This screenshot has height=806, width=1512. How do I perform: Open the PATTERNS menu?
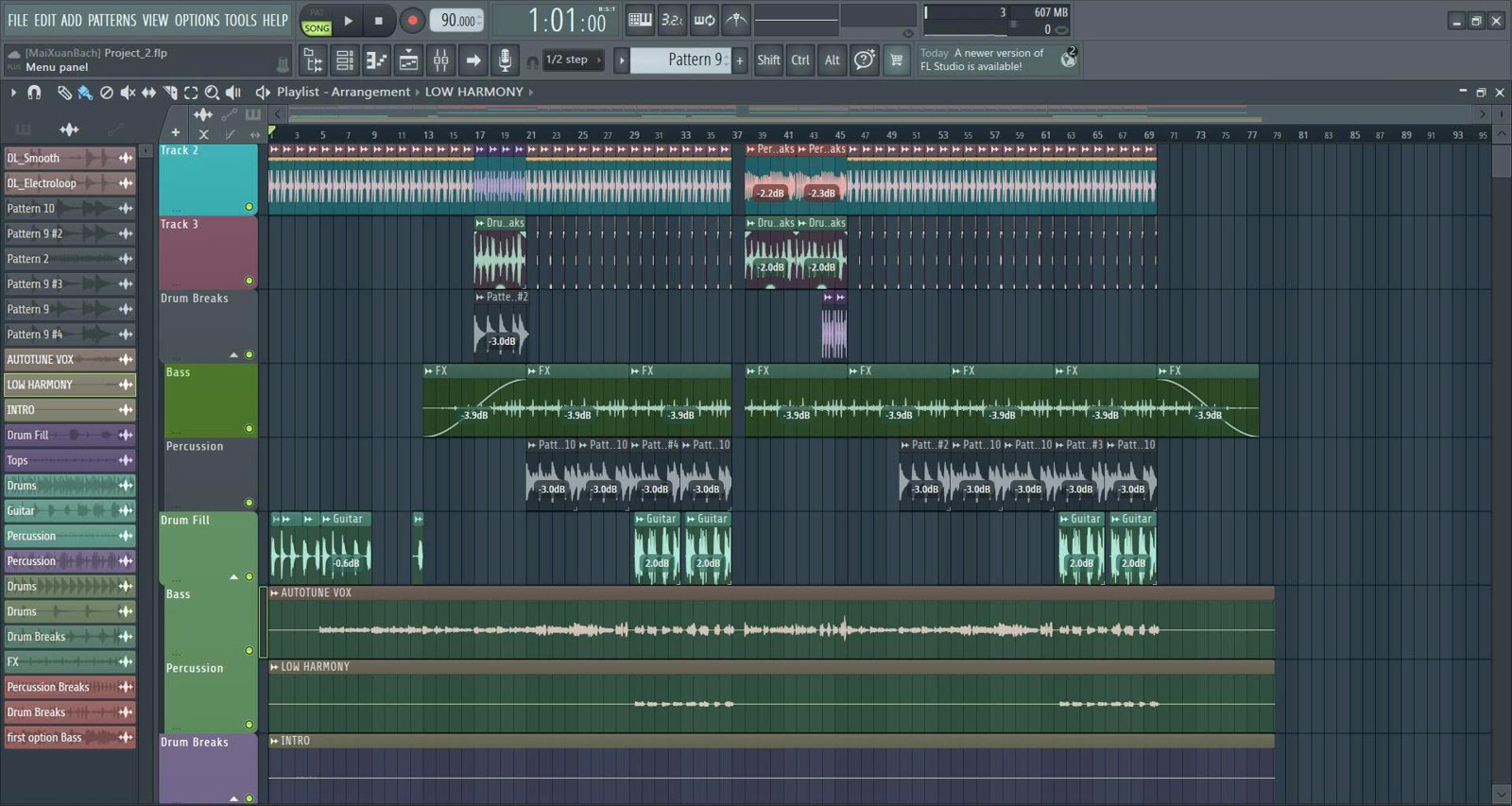[112, 20]
